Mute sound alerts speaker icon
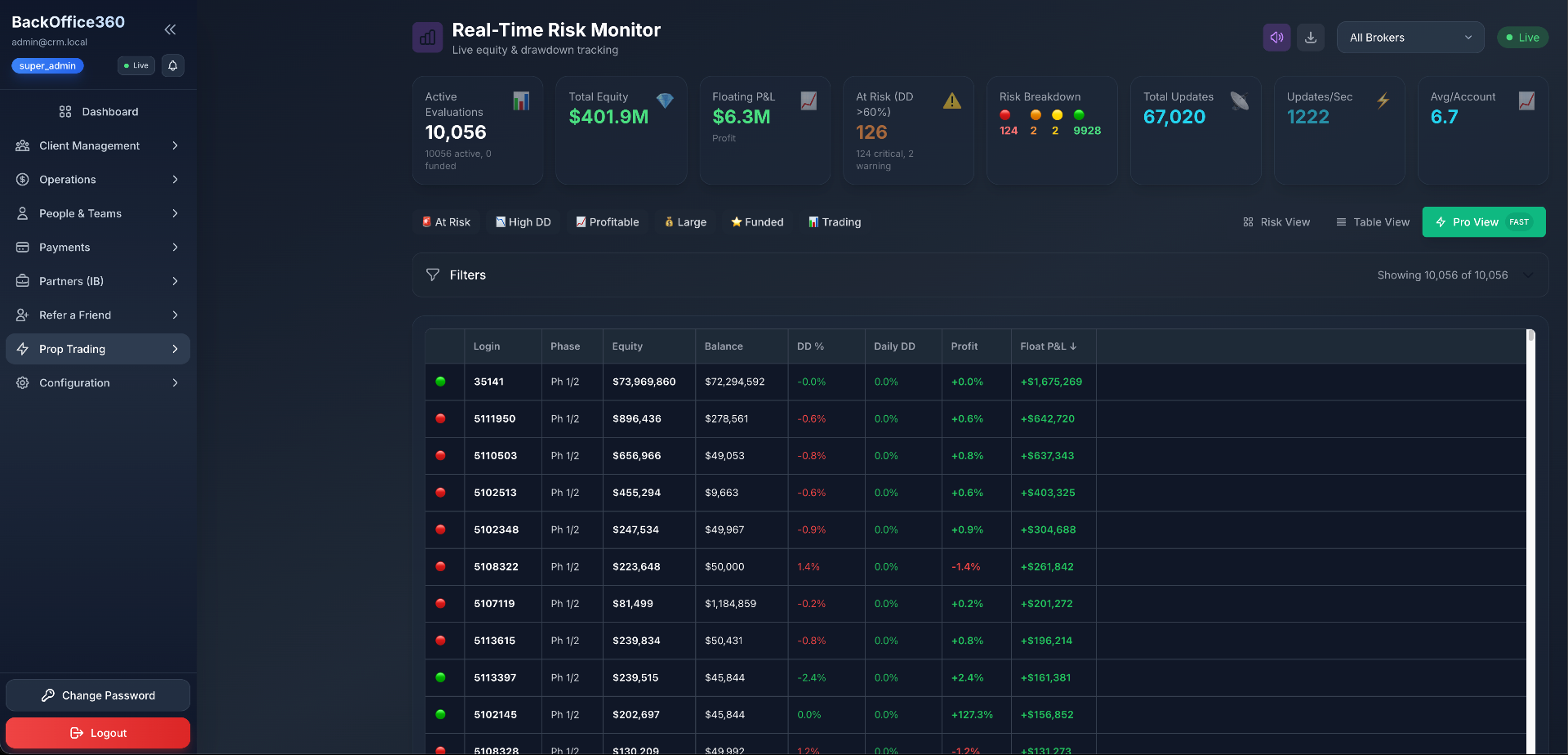The width and height of the screenshot is (1568, 755). click(x=1276, y=38)
